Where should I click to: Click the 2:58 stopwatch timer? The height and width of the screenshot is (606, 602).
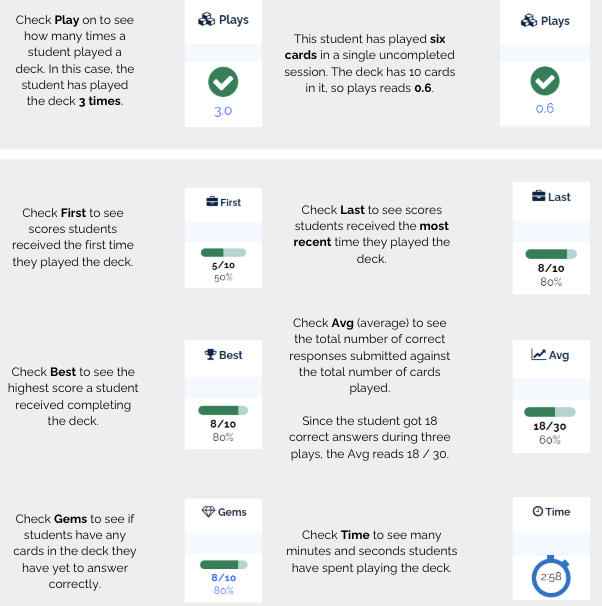[551, 576]
